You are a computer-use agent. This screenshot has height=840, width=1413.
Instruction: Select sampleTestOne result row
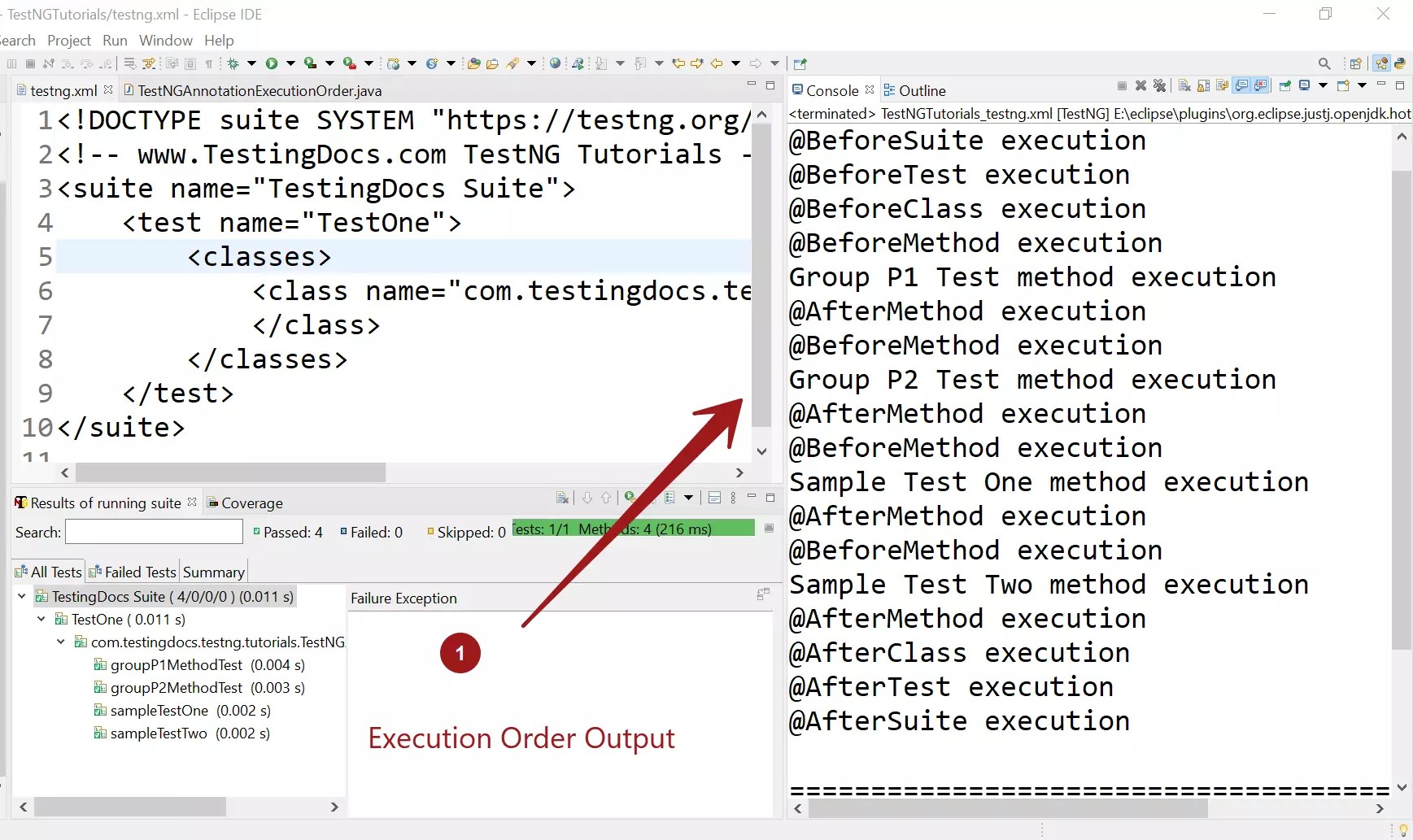pyautogui.click(x=182, y=711)
